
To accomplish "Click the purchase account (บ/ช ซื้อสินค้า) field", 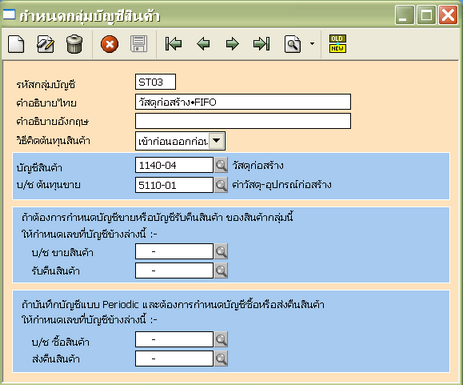I will tap(174, 339).
